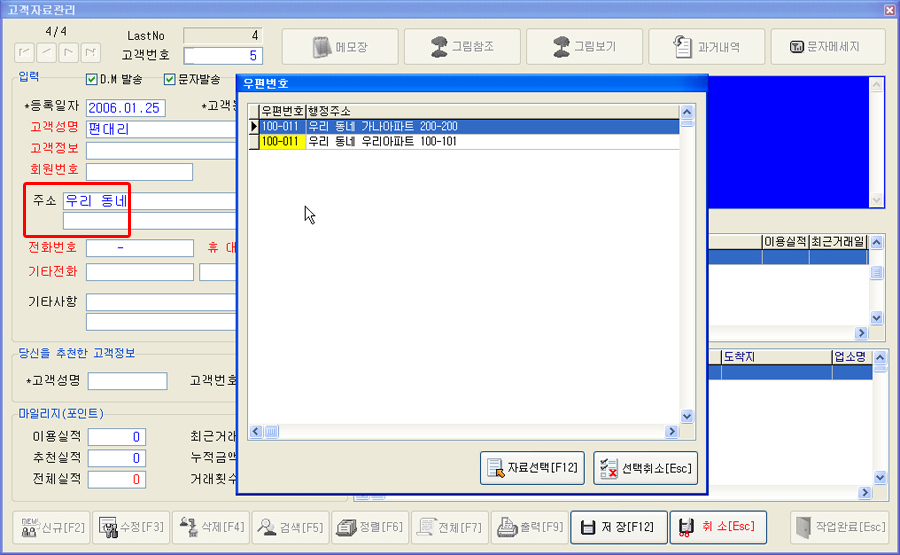Click yellow 100-011 postal code cell
Viewport: 900px width, 555px height.
[x=282, y=141]
